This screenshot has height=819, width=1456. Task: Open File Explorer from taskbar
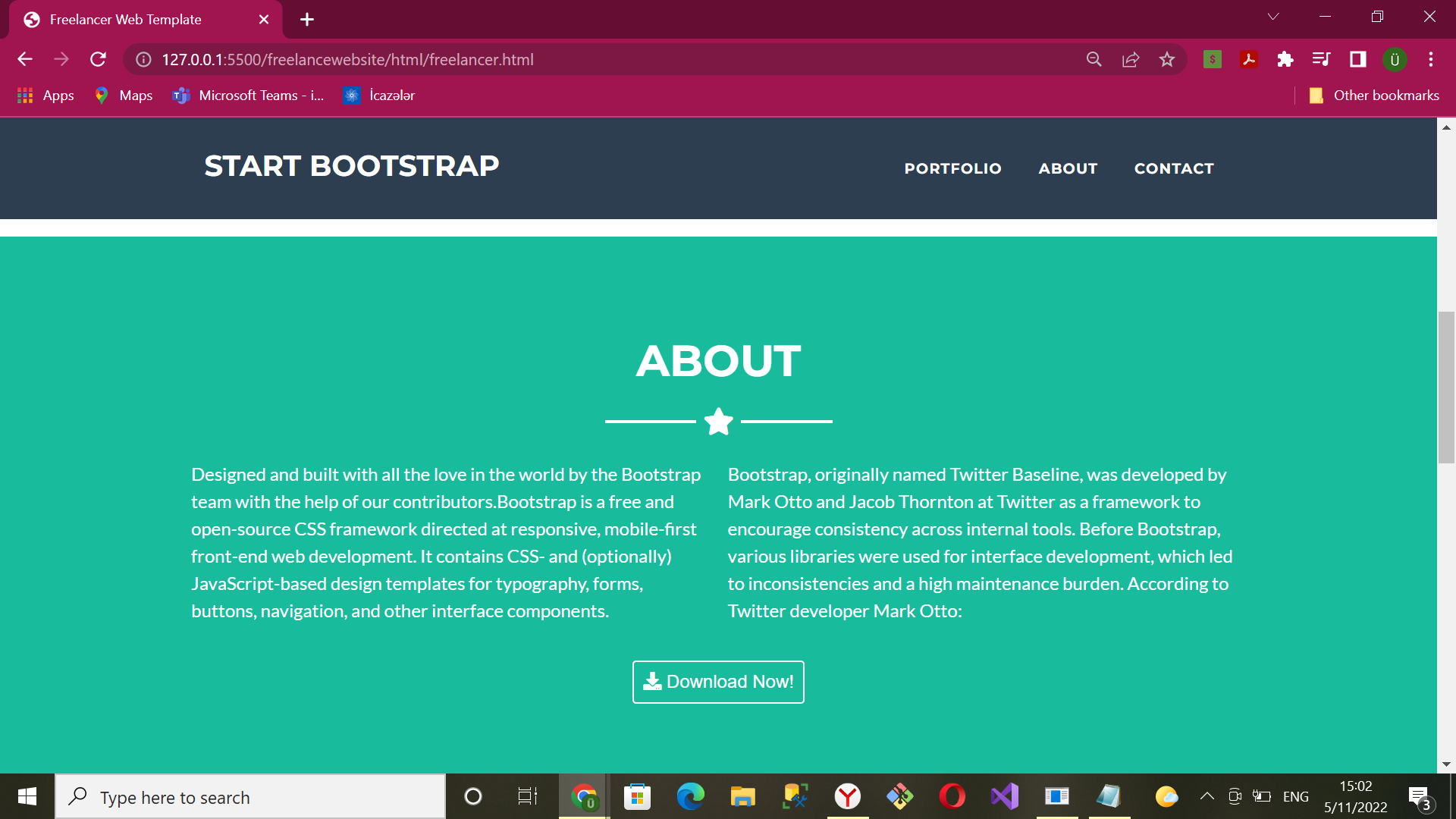point(742,796)
